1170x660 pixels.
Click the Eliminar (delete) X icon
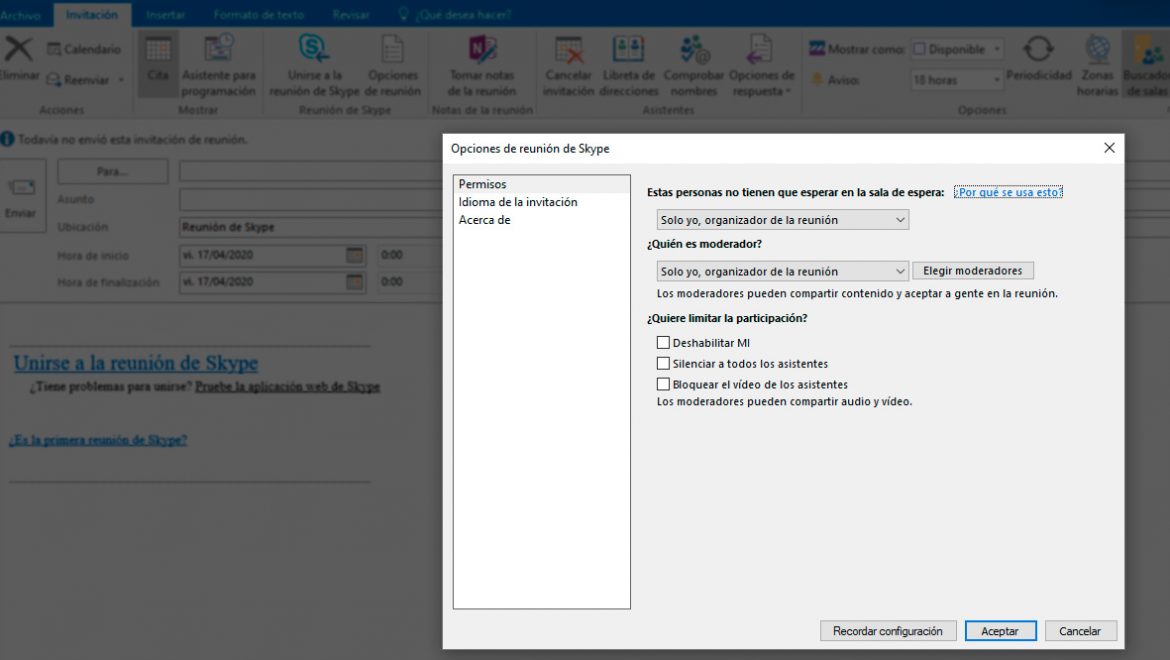pos(18,49)
